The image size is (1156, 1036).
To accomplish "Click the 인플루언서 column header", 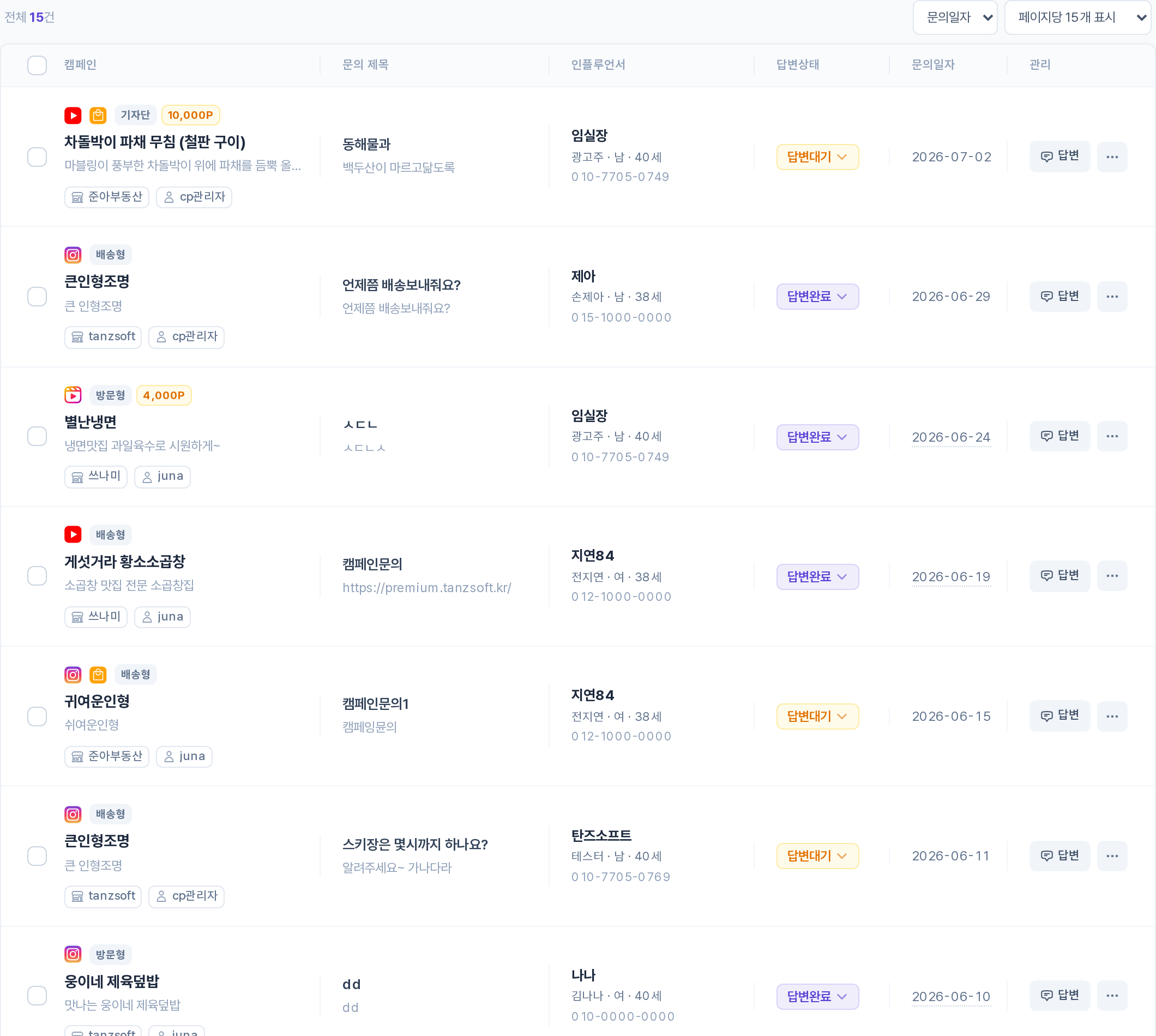I will (598, 65).
